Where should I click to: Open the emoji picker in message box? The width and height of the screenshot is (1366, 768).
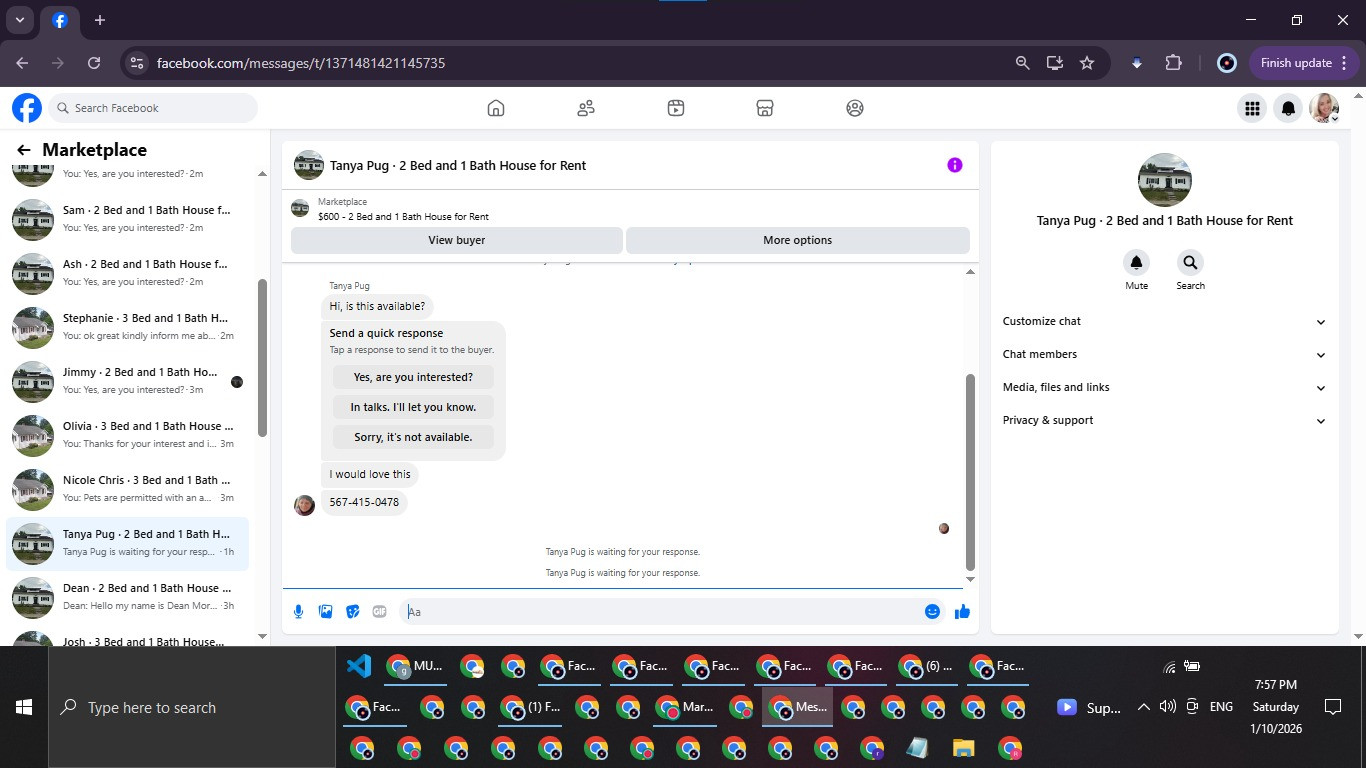point(932,611)
